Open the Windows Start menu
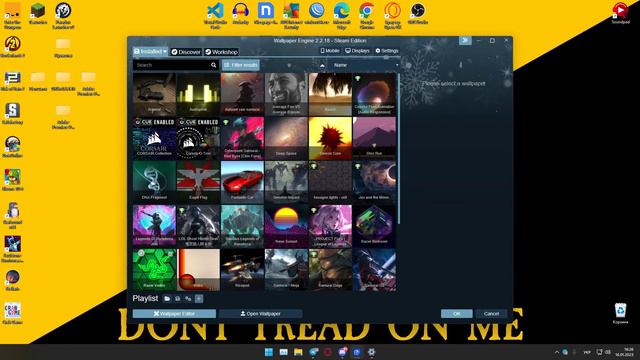 (269, 352)
